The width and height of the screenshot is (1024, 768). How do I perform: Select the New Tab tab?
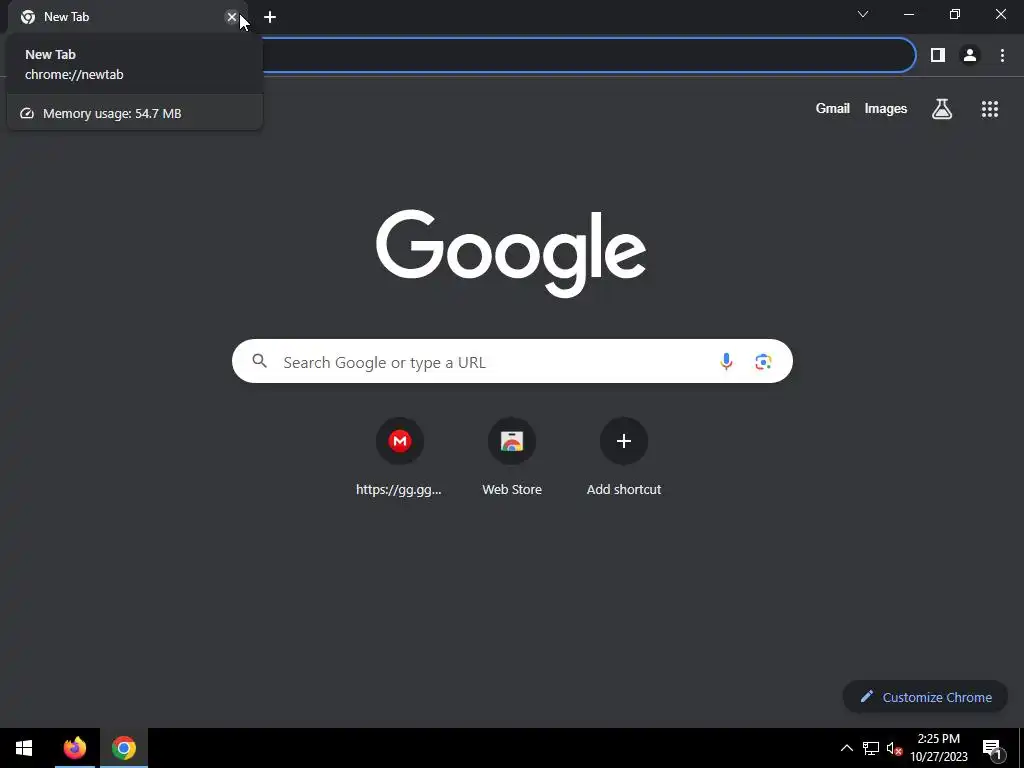[127, 17]
